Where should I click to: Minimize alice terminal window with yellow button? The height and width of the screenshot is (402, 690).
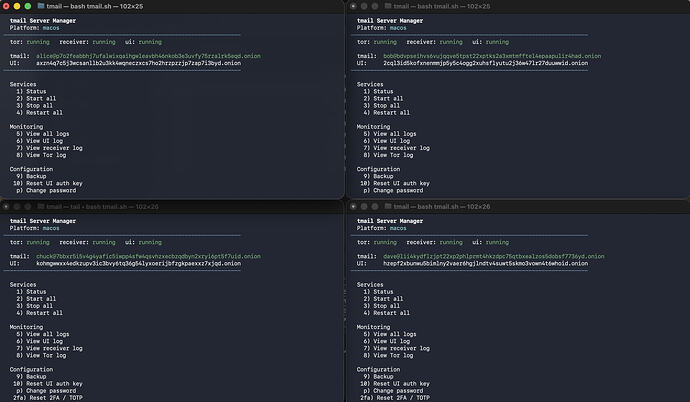coord(17,6)
